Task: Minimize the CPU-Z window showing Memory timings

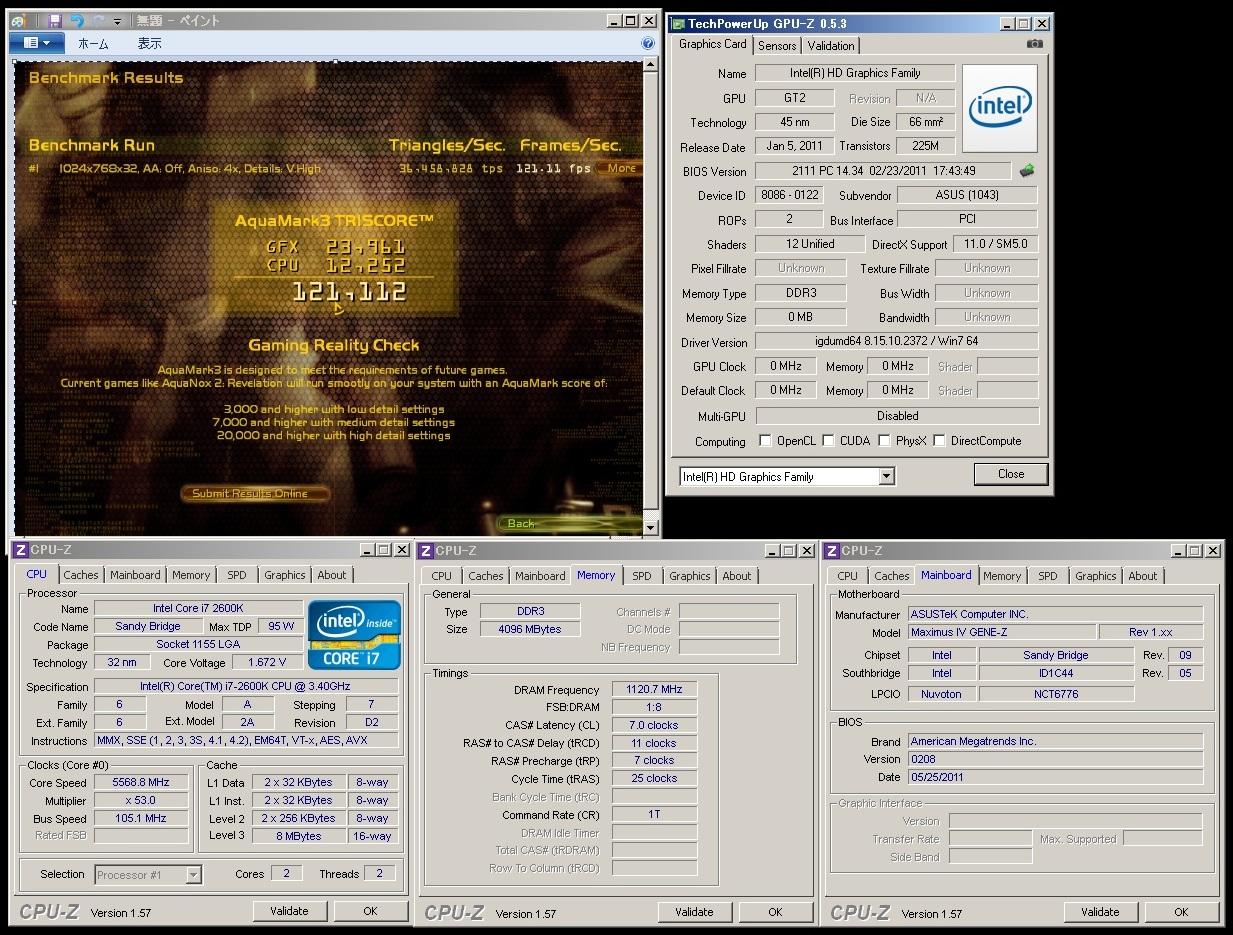Action: 771,551
